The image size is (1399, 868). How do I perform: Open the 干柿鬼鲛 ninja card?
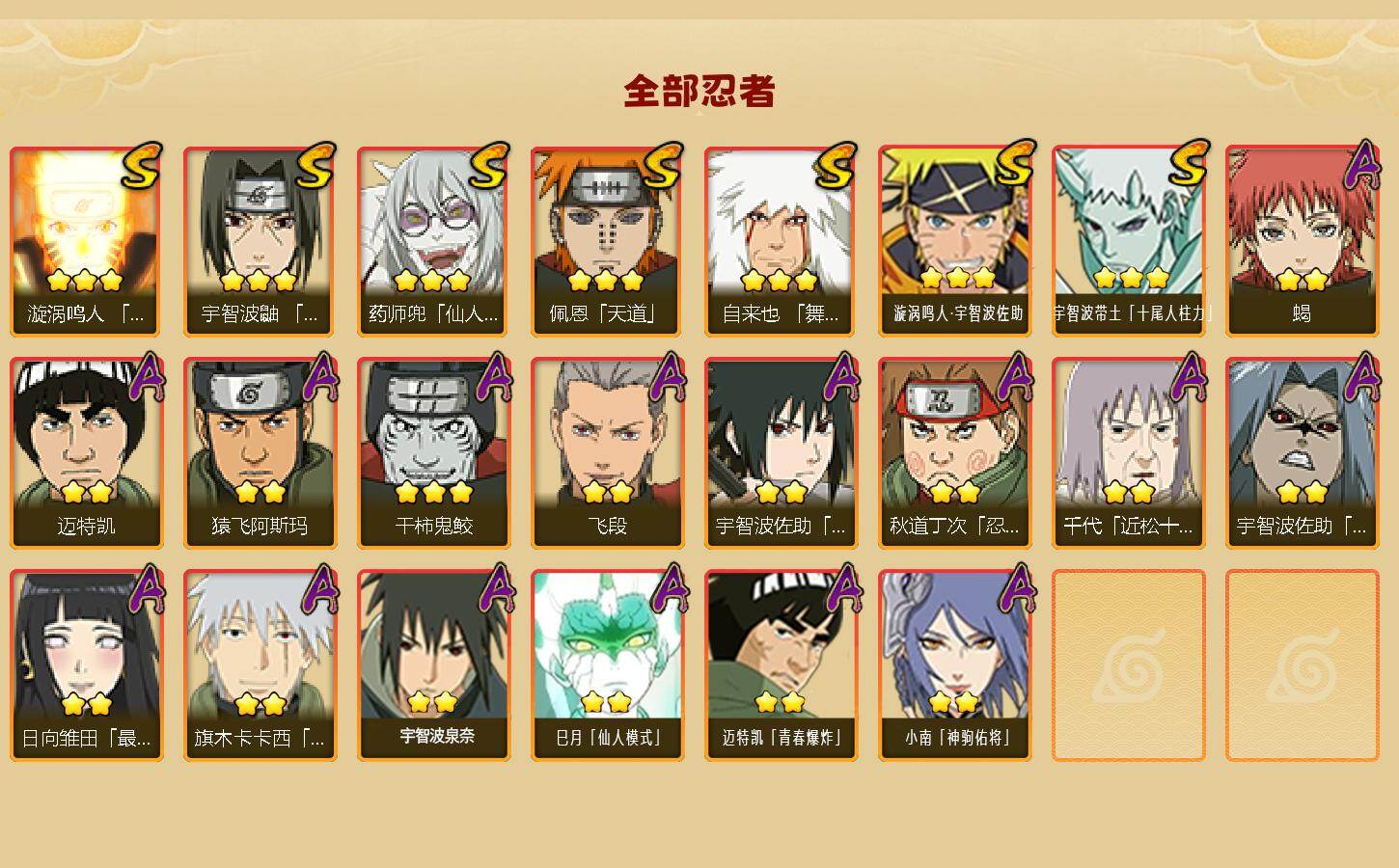pyautogui.click(x=433, y=453)
